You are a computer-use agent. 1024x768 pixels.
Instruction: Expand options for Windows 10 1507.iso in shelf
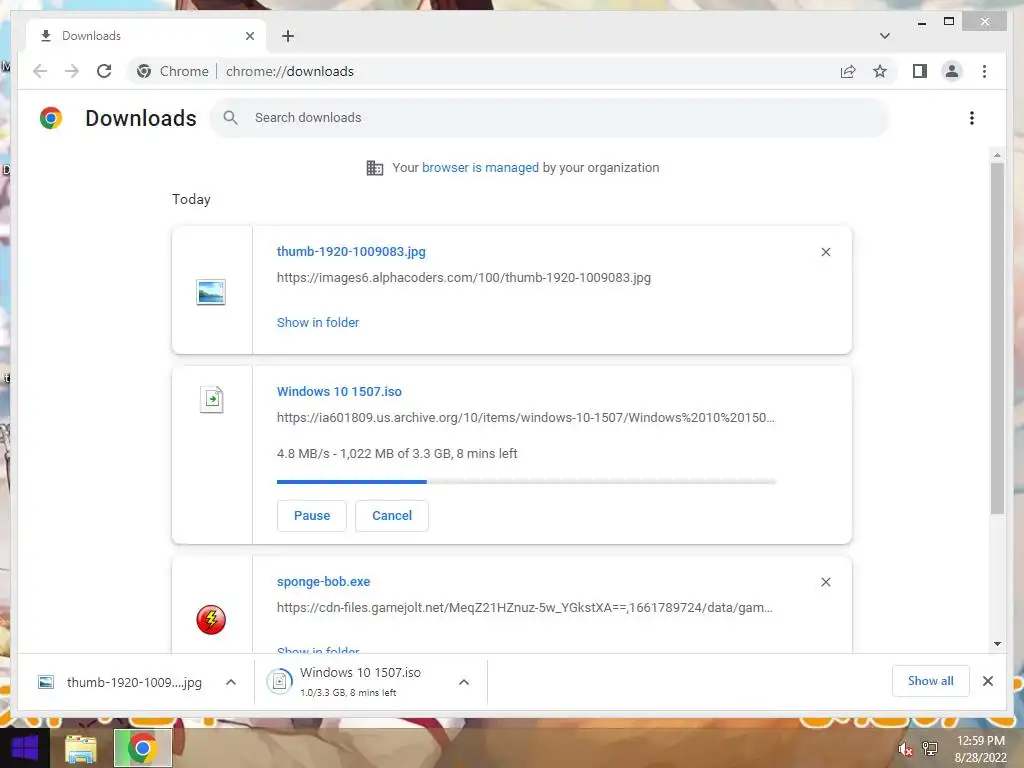click(464, 682)
